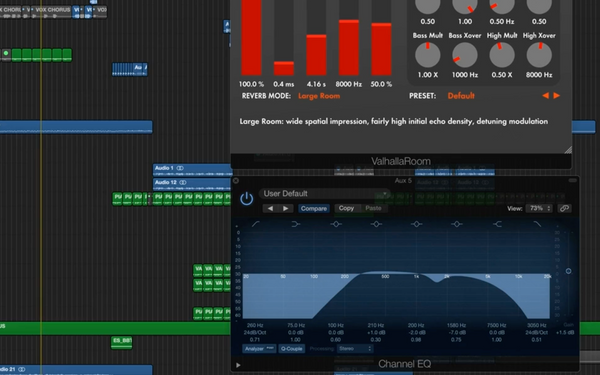Select the Audio 1 region in the arrange area
Viewport: 600px width, 375px height.
coord(192,170)
